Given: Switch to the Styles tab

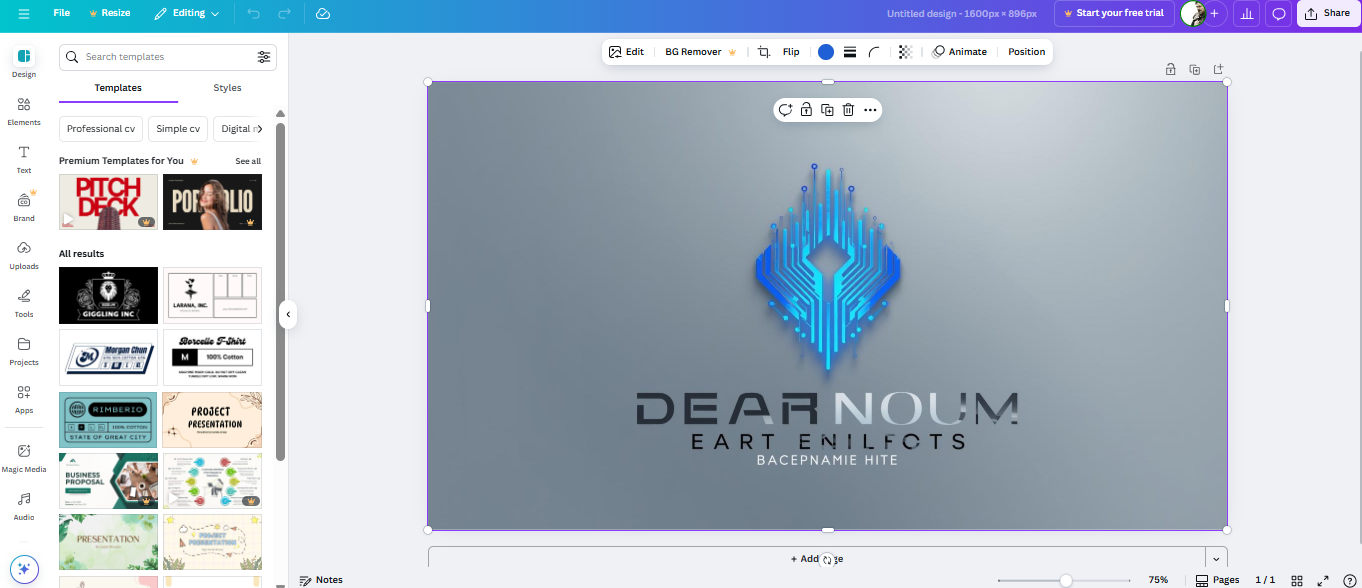Looking at the screenshot, I should click(x=226, y=87).
